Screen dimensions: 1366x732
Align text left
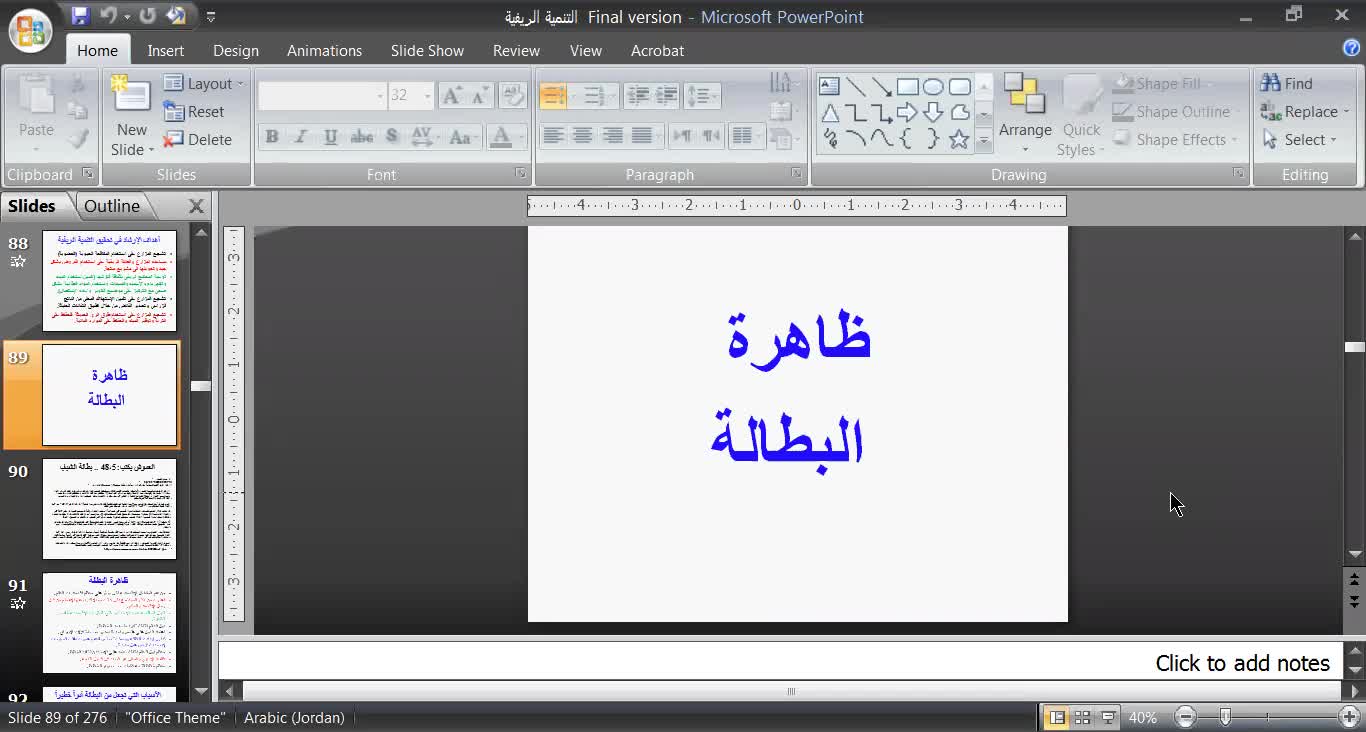pyautogui.click(x=553, y=136)
